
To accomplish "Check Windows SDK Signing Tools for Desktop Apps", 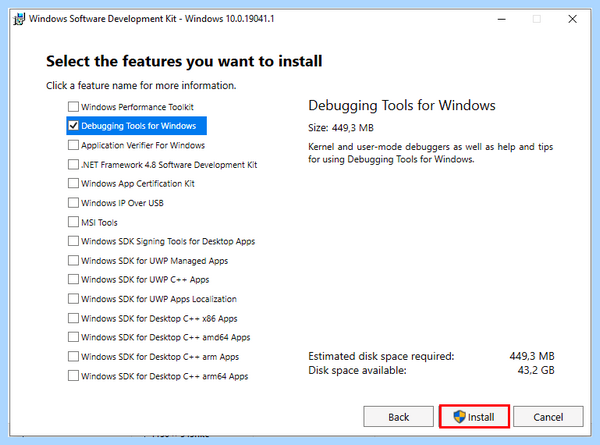I will pos(73,241).
